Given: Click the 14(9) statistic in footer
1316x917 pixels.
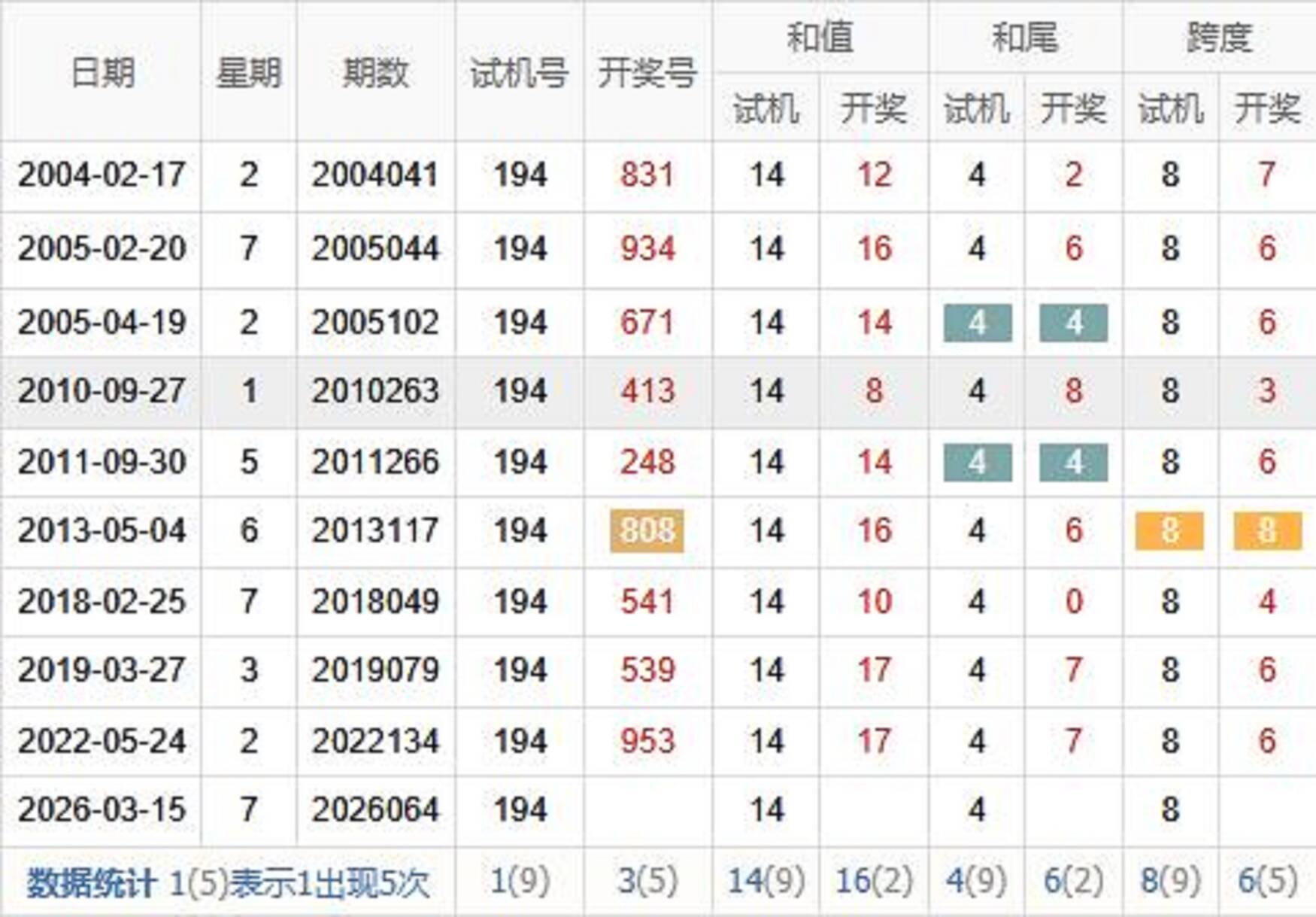Looking at the screenshot, I should click(766, 881).
